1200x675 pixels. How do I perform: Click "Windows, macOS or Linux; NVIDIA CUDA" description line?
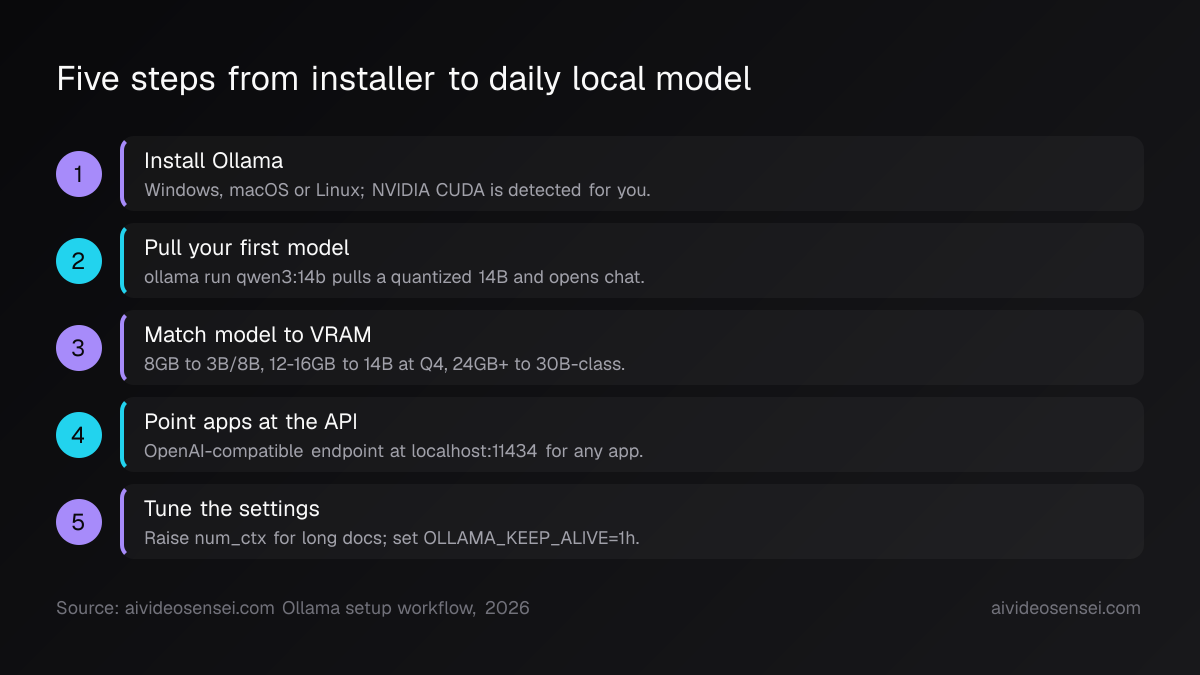(398, 190)
